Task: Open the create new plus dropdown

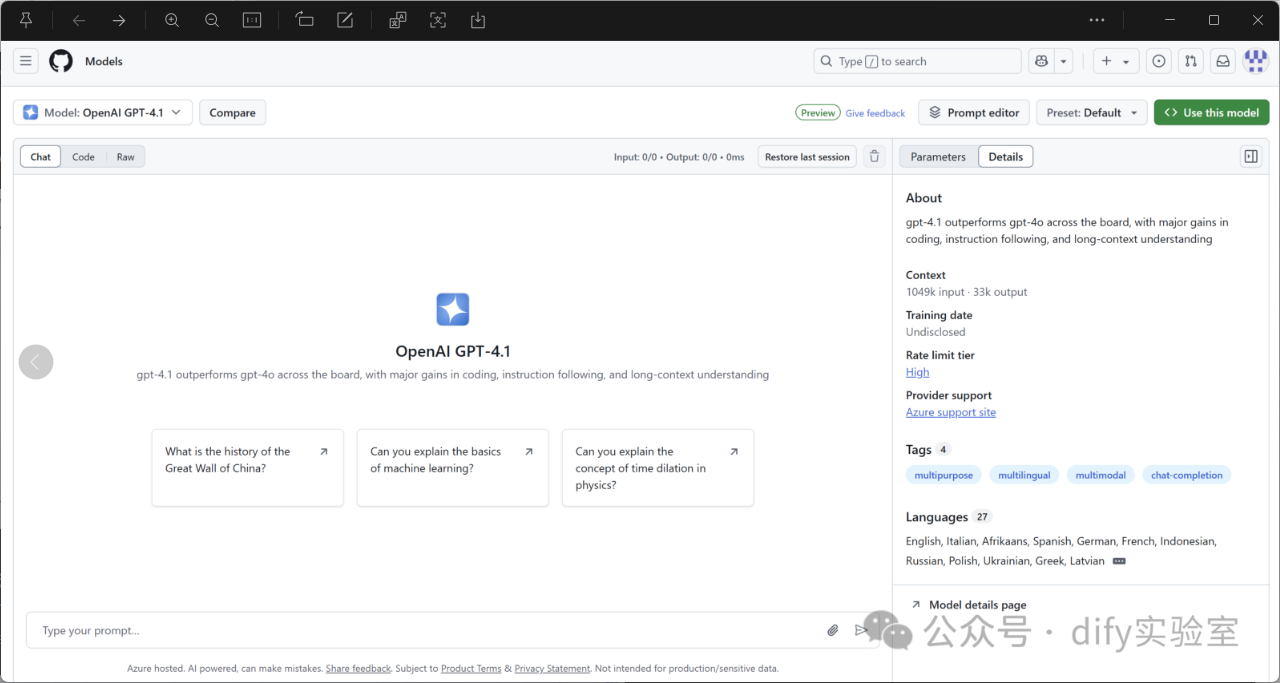Action: [1116, 61]
